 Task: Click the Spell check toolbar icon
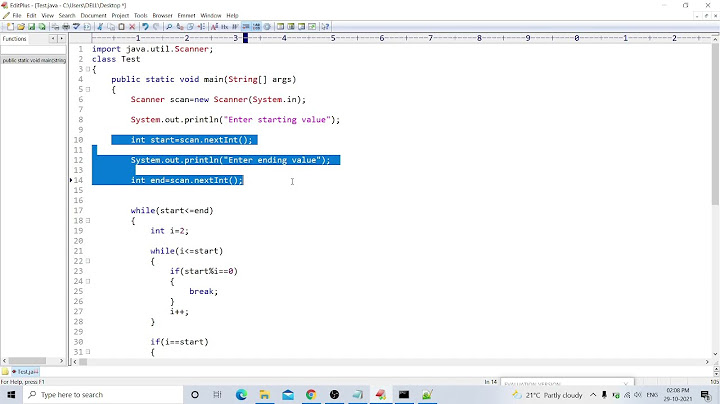click(76, 27)
